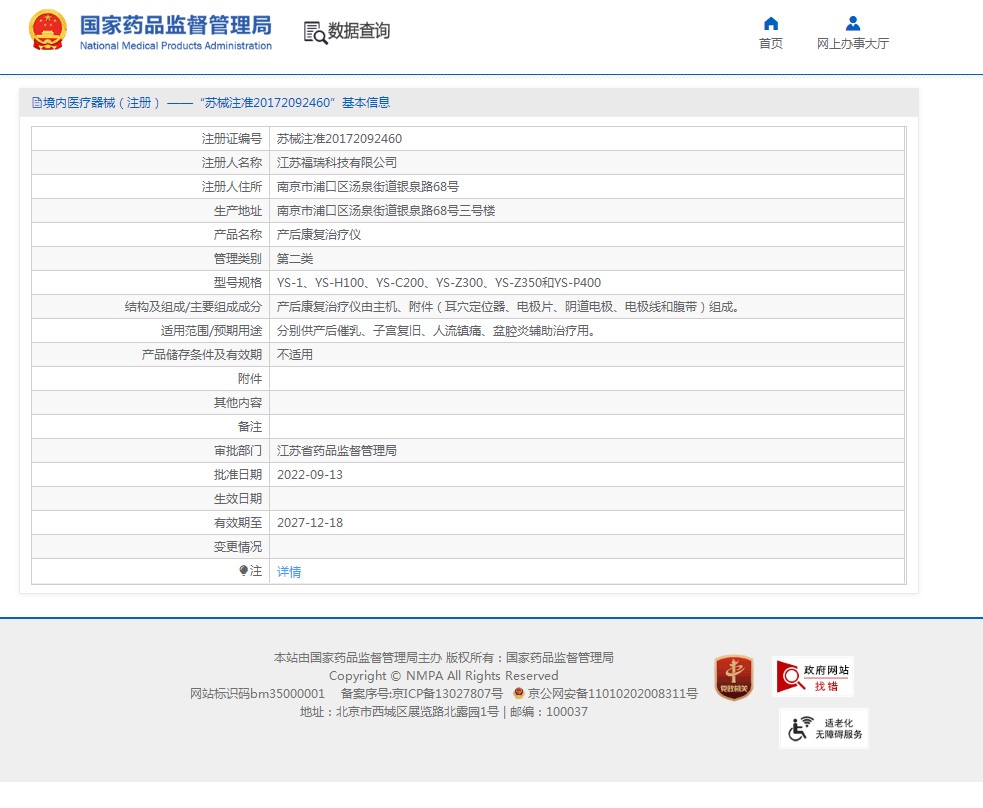Click the document icon before 境内医疗器械

(x=37, y=103)
